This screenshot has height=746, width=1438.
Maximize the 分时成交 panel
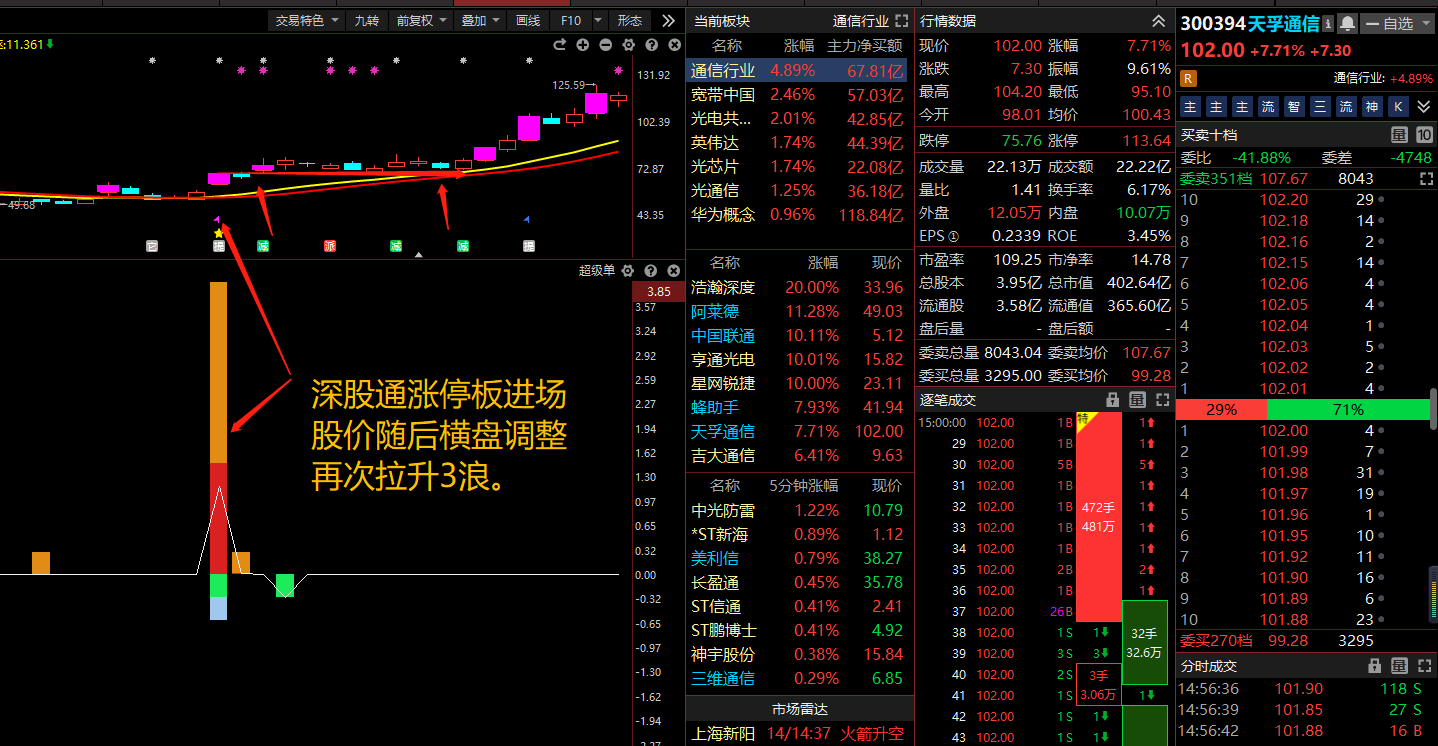point(1425,666)
